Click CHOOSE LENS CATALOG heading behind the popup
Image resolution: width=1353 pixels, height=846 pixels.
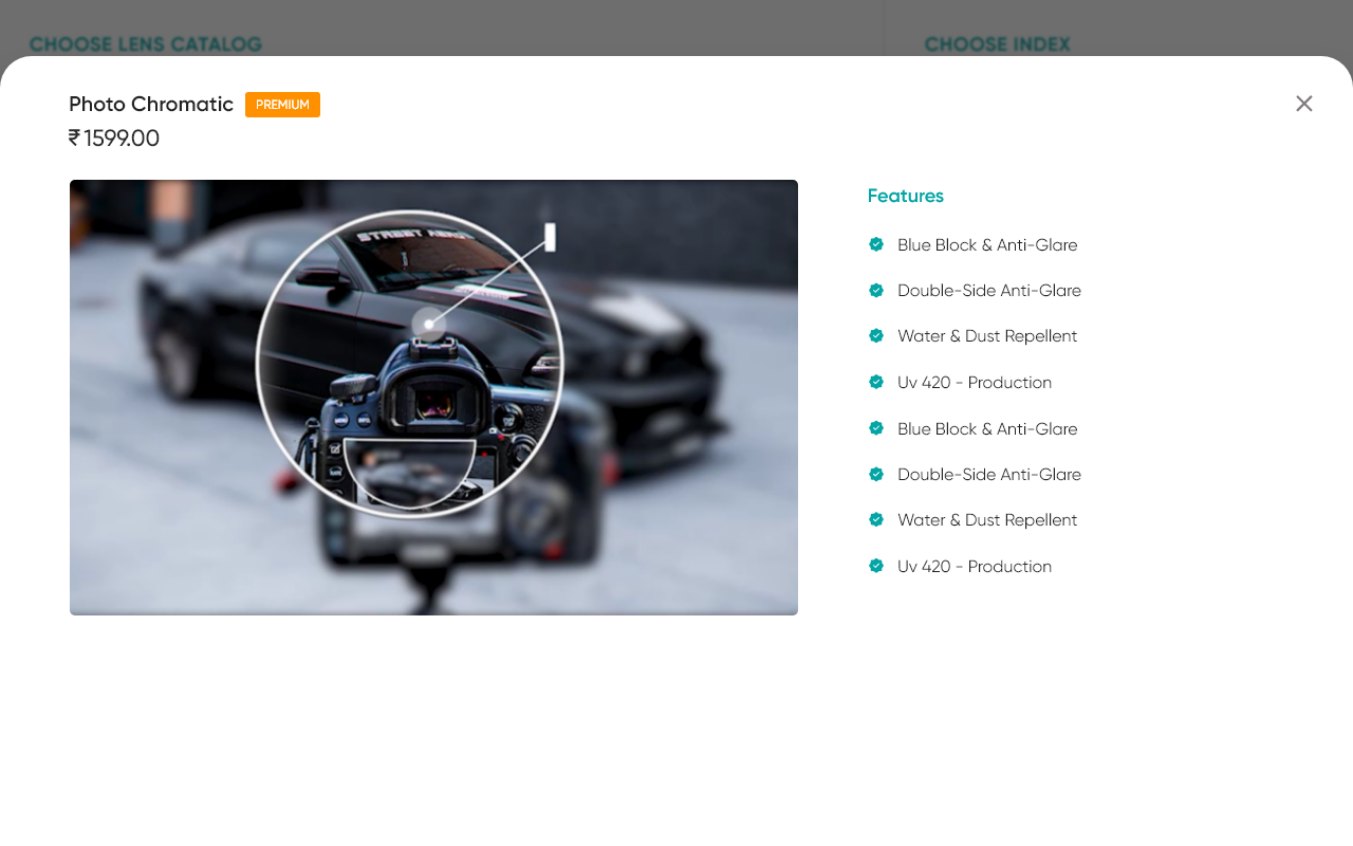[x=145, y=44]
